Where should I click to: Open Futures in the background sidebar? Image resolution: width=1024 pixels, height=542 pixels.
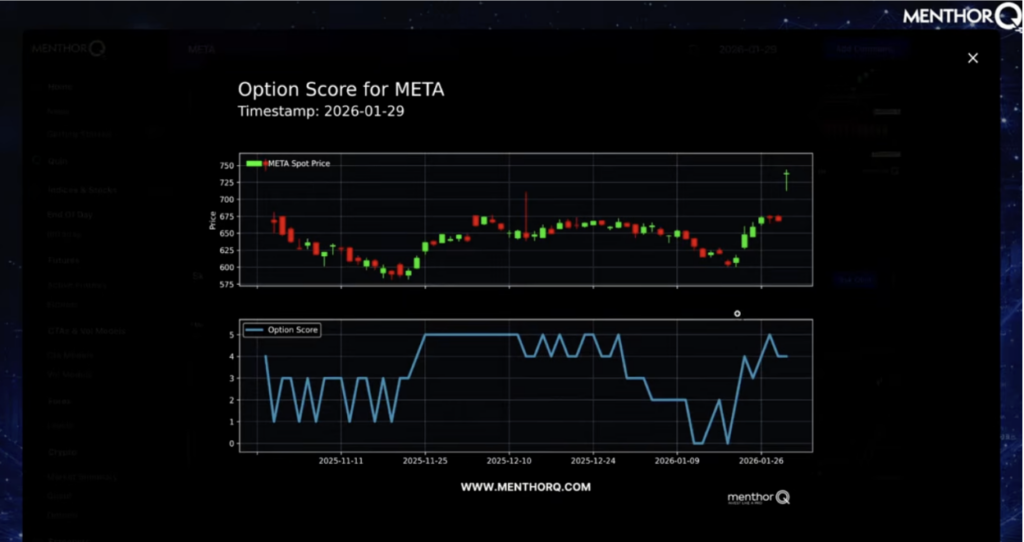[x=63, y=261]
